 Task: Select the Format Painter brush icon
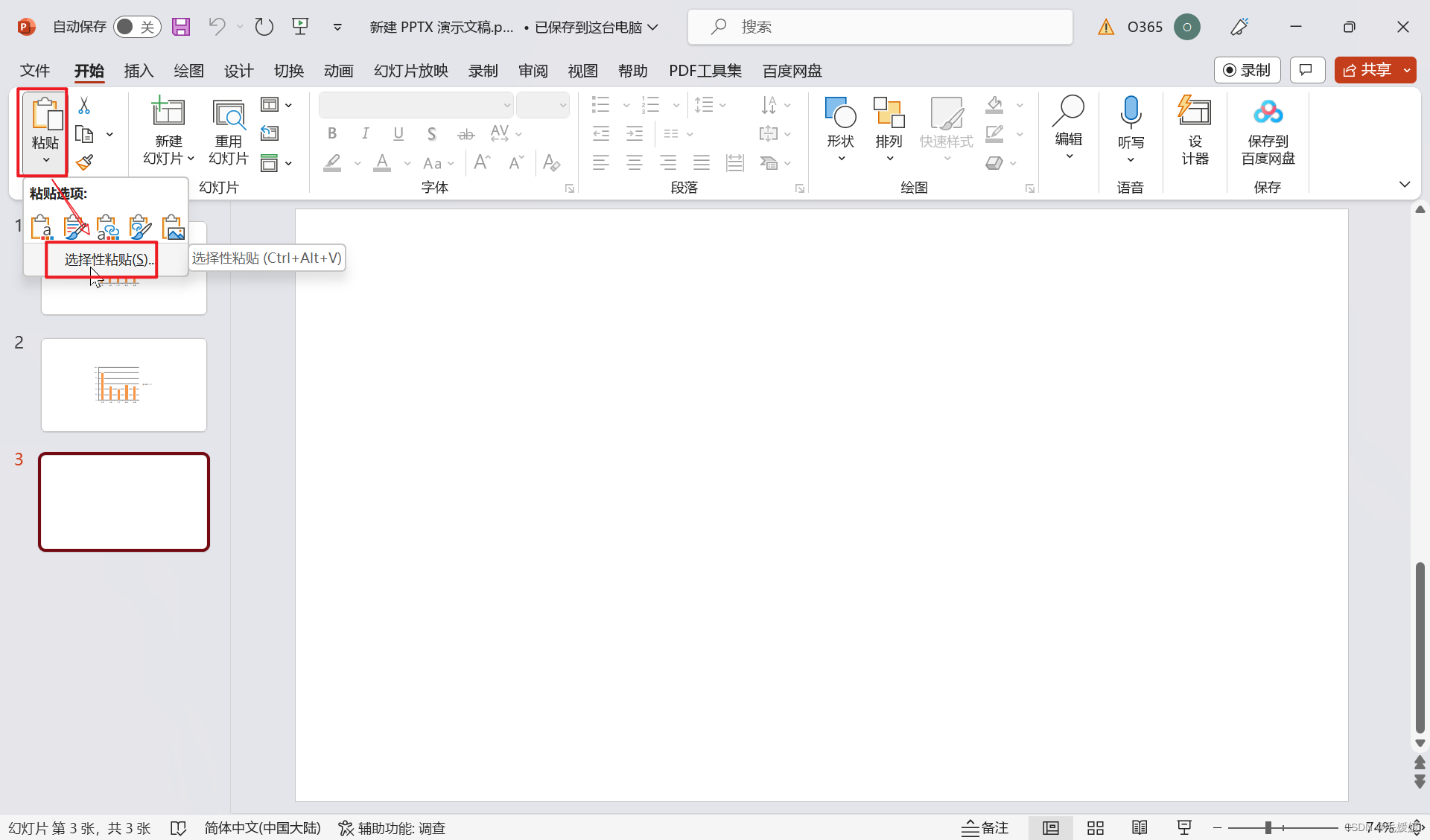coord(84,162)
